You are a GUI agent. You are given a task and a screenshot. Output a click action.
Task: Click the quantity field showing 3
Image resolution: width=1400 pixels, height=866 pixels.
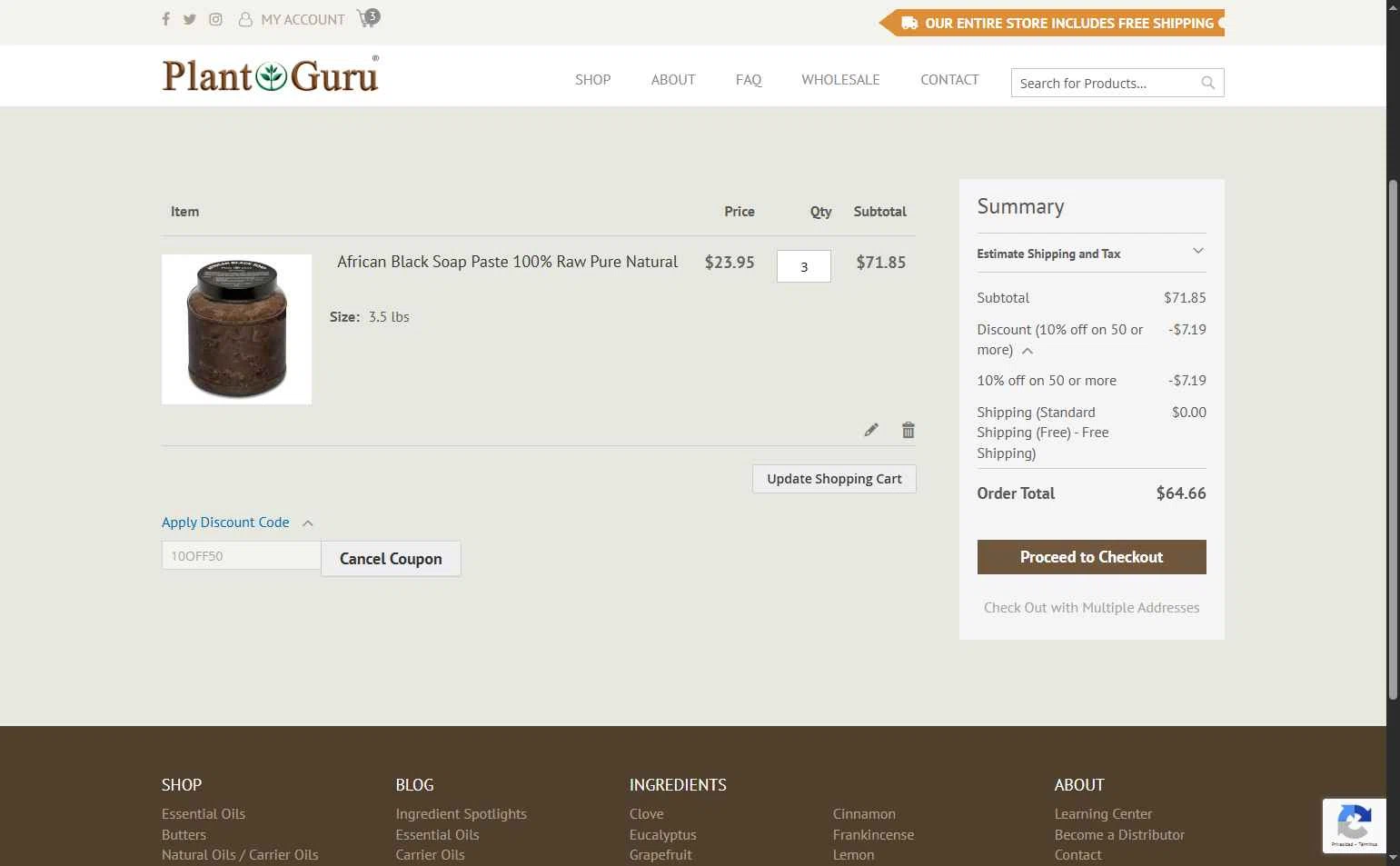804,266
